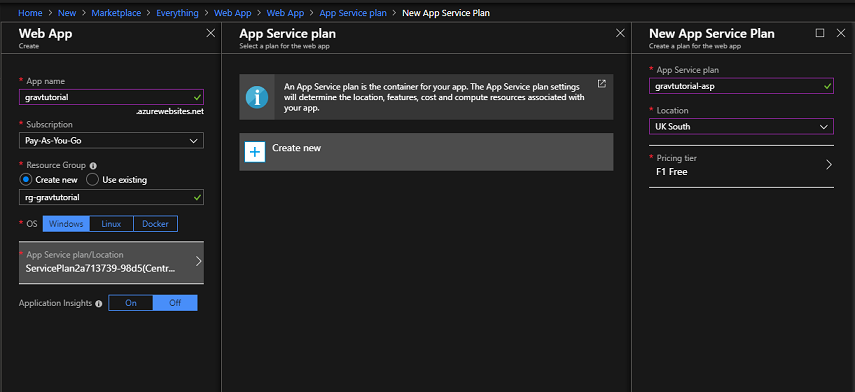This screenshot has width=855, height=392.
Task: Edit the gravtutorial-asp plan name field
Action: [x=741, y=86]
